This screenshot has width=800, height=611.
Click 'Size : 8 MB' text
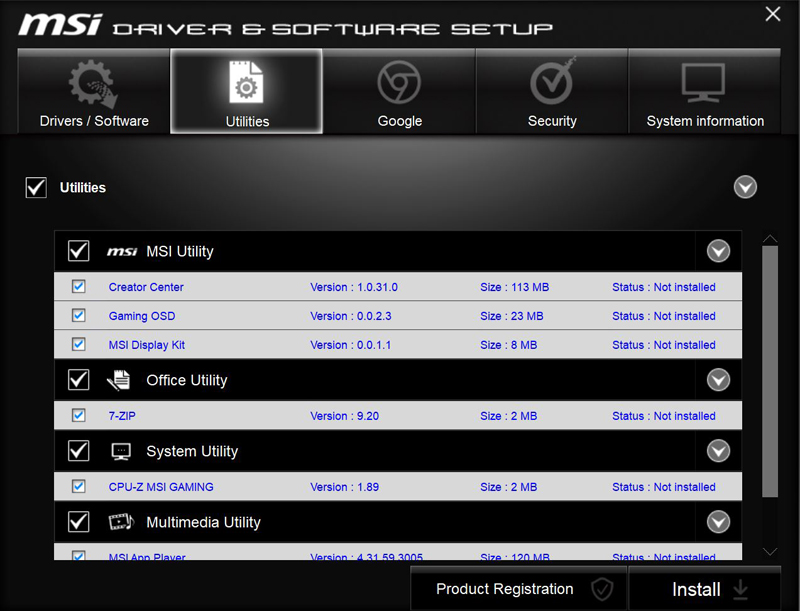click(508, 345)
